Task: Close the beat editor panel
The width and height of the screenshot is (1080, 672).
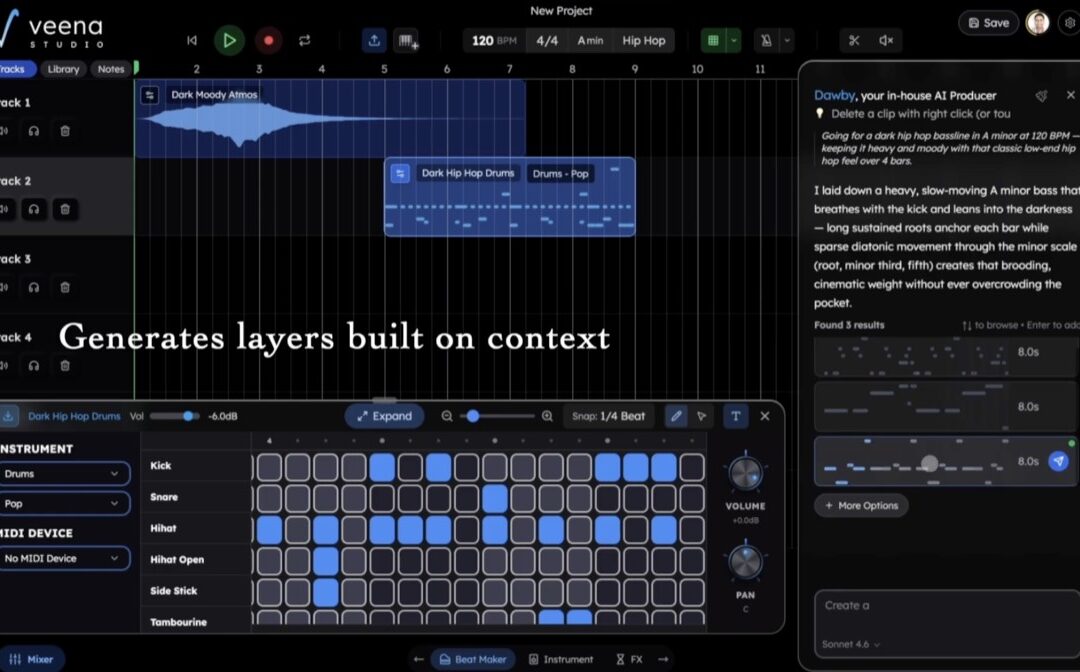Action: [x=765, y=416]
